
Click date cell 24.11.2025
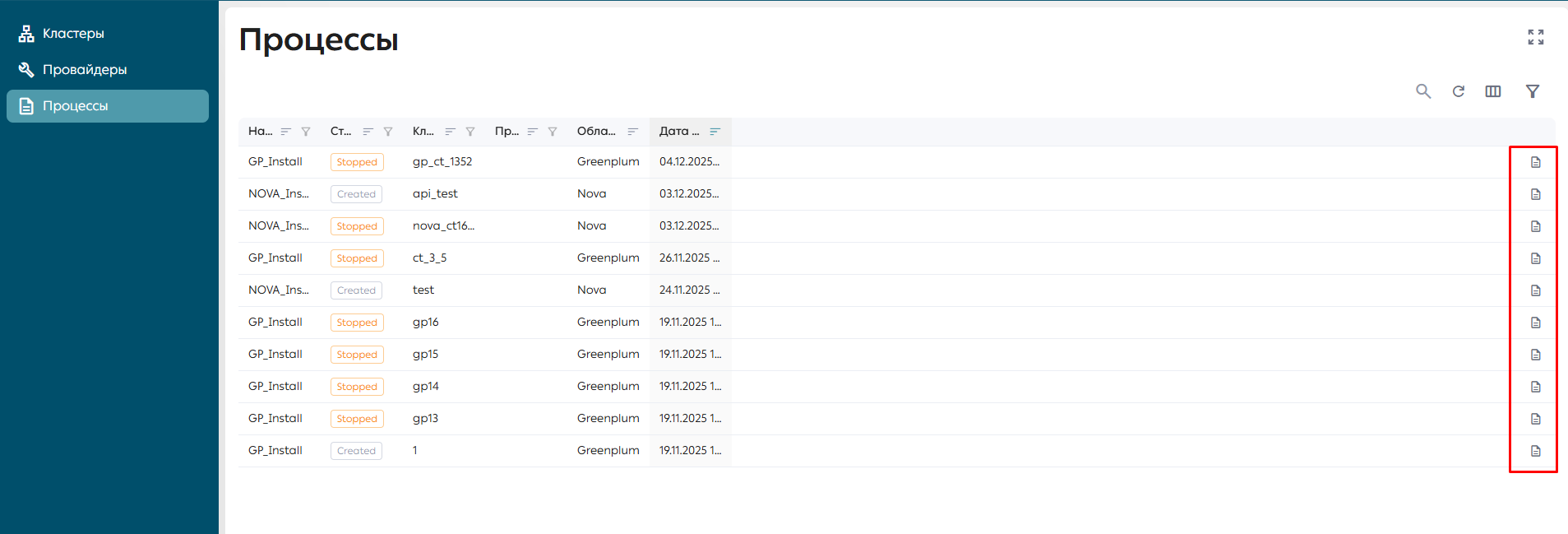pyautogui.click(x=689, y=290)
